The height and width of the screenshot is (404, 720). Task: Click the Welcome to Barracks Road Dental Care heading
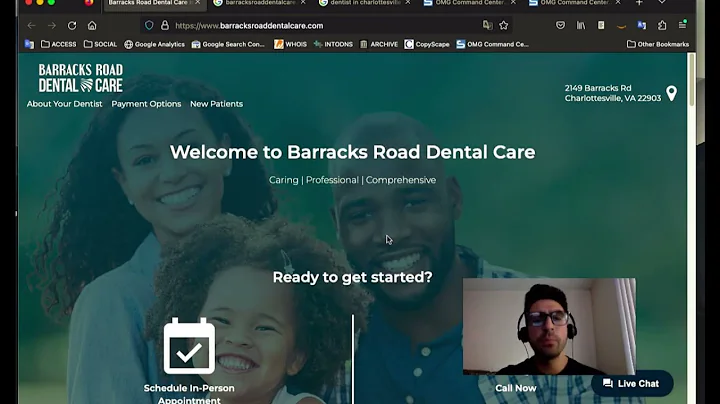pos(352,152)
